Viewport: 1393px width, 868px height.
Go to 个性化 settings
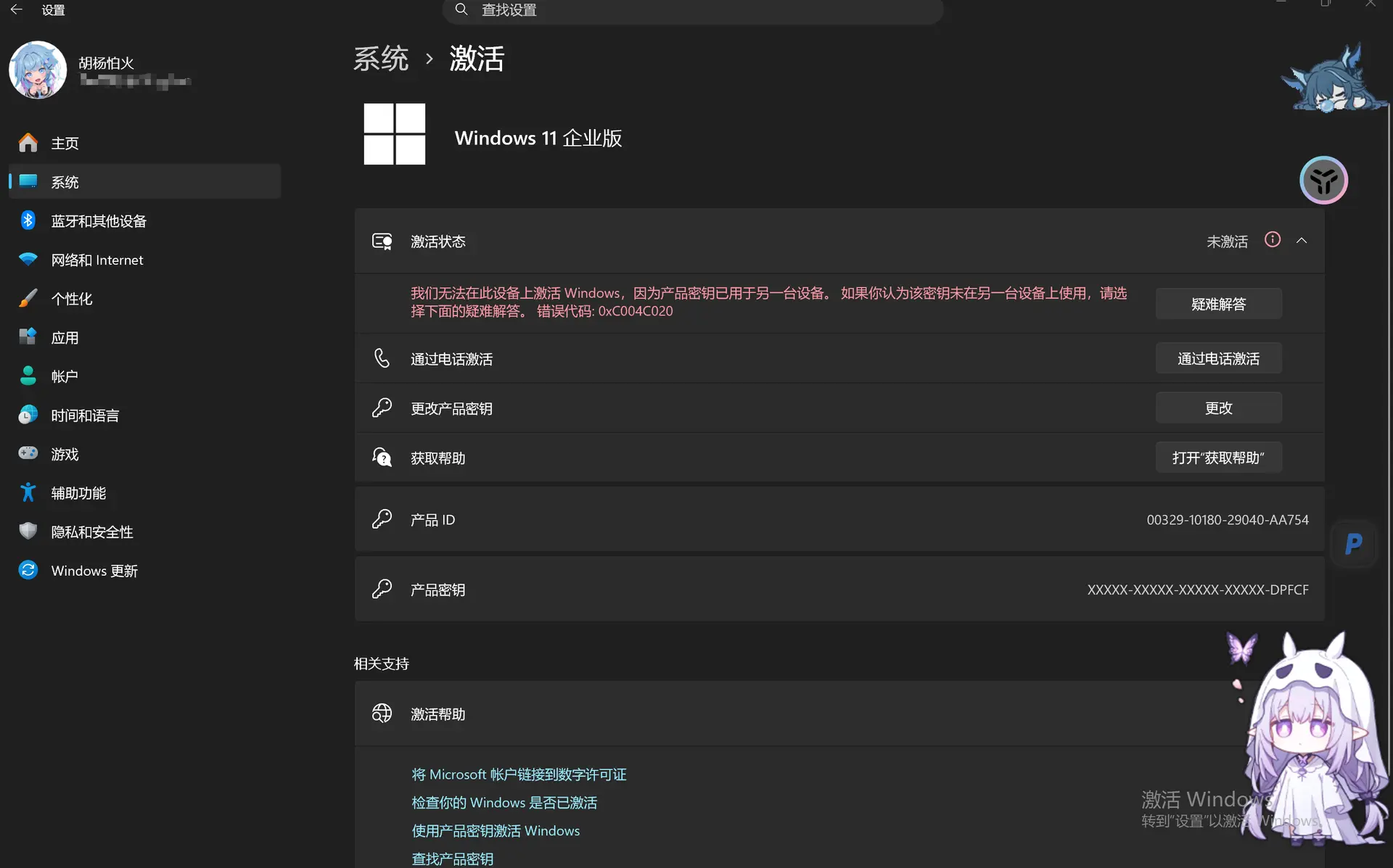pos(144,298)
